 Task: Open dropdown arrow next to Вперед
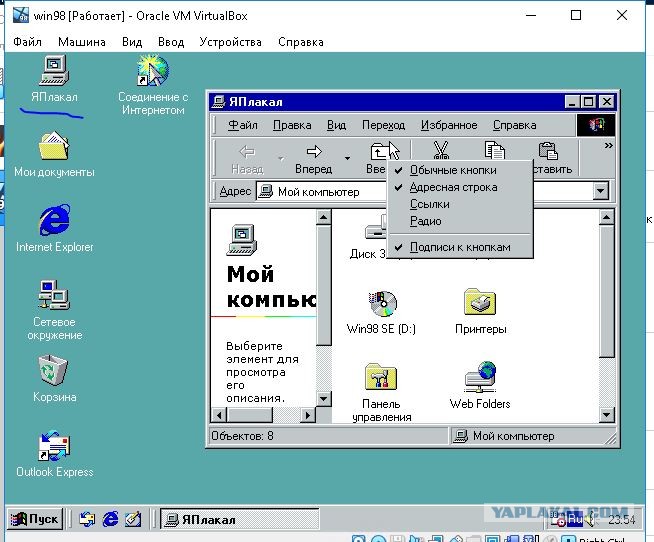[347, 159]
